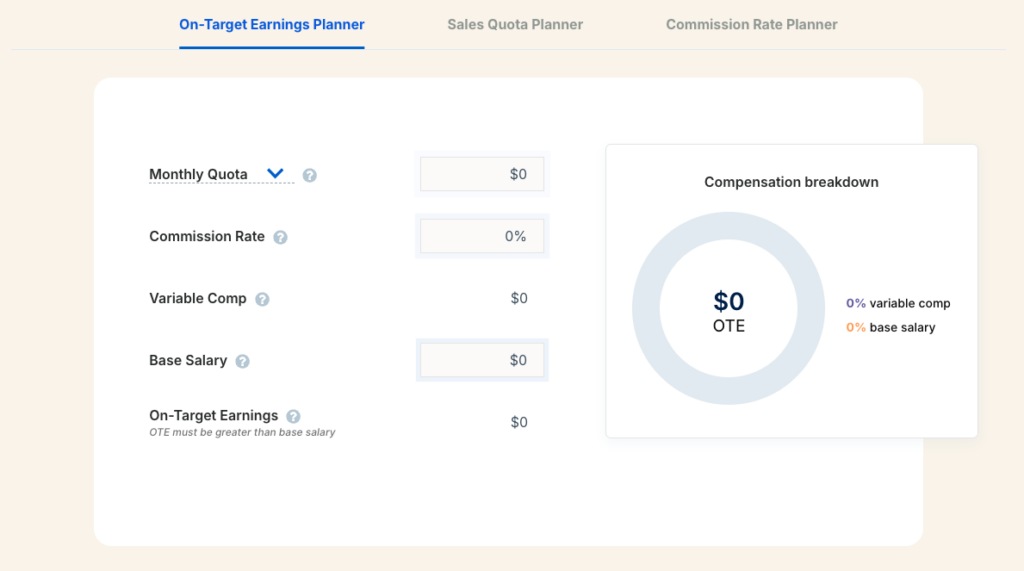Click the Monthly Quota period label

point(198,174)
